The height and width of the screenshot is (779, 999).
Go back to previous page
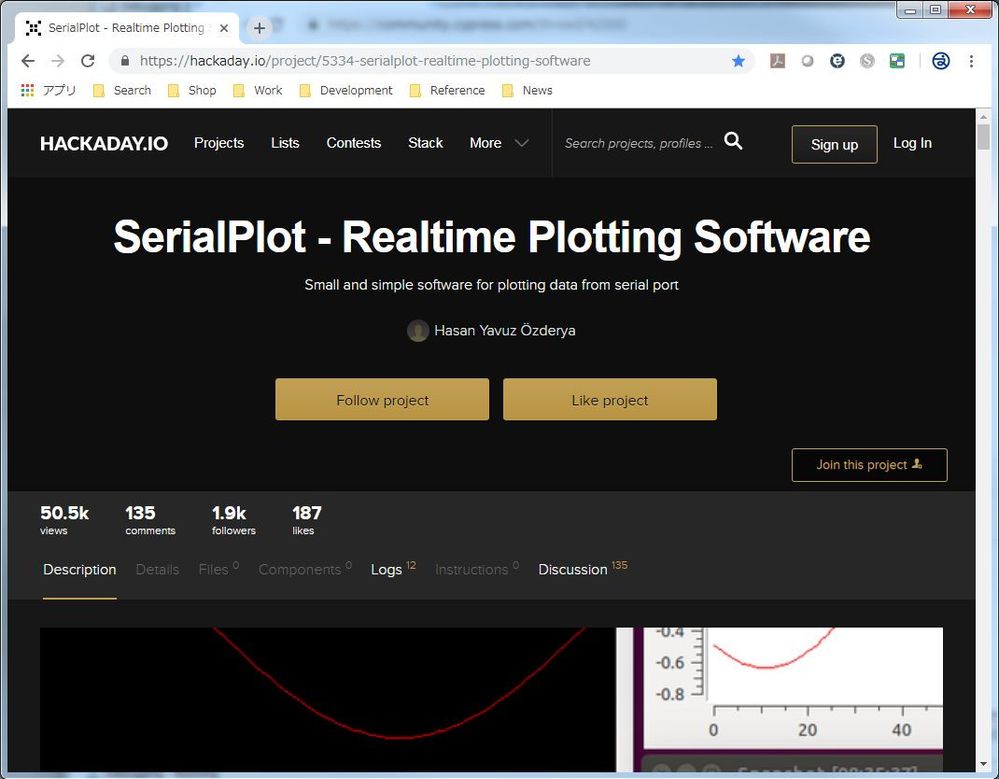point(27,61)
